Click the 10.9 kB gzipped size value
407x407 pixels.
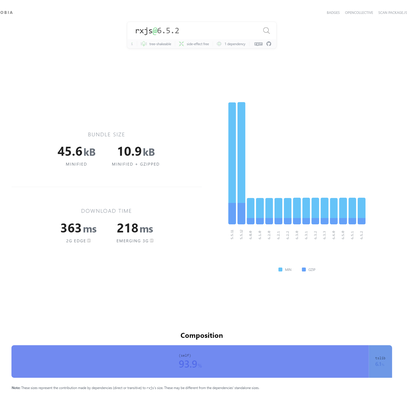pos(136,152)
